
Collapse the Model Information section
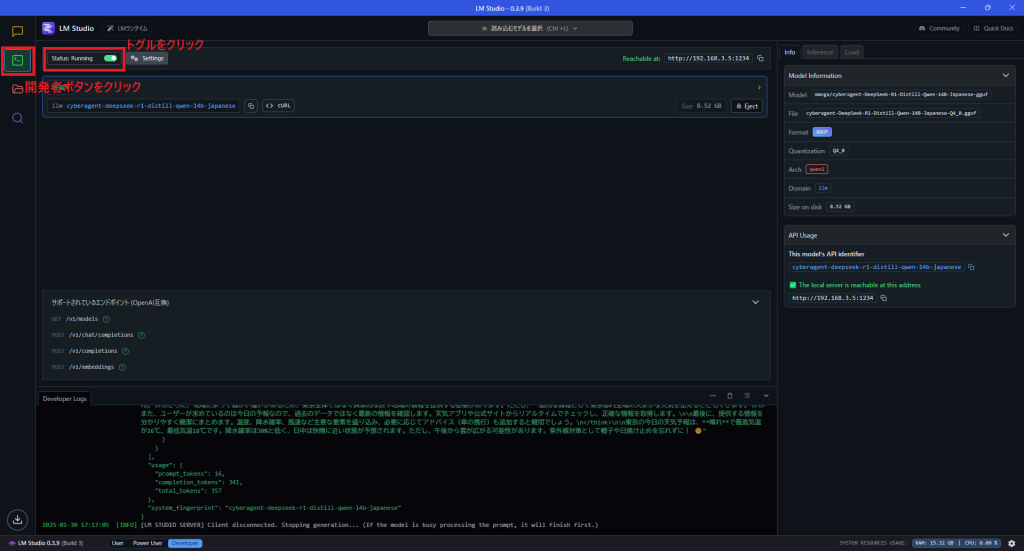1005,75
